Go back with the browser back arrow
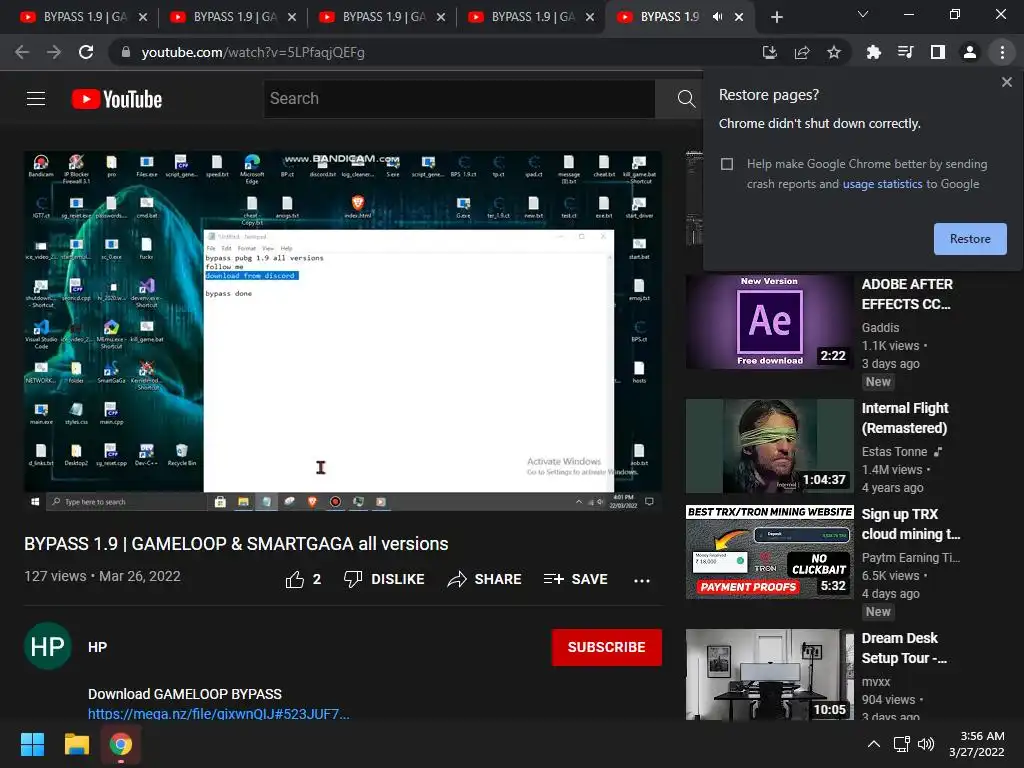The width and height of the screenshot is (1024, 768). (22, 52)
